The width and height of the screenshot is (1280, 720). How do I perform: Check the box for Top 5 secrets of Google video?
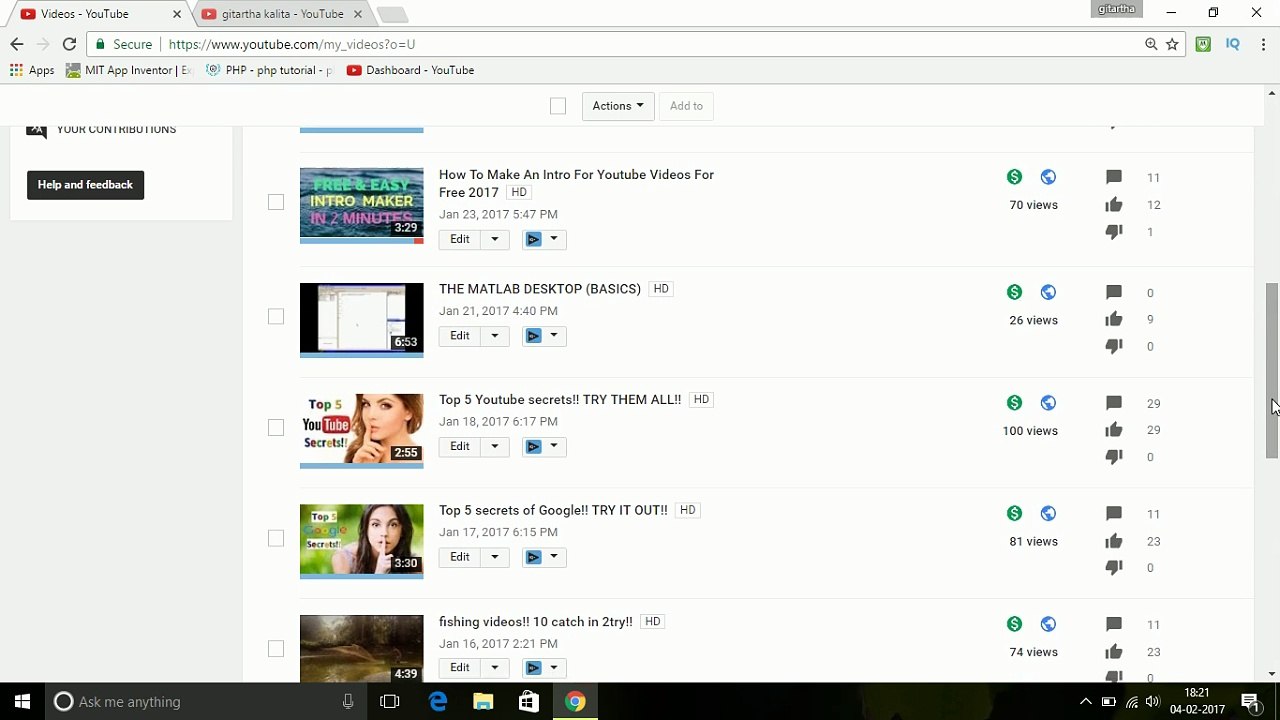click(276, 538)
